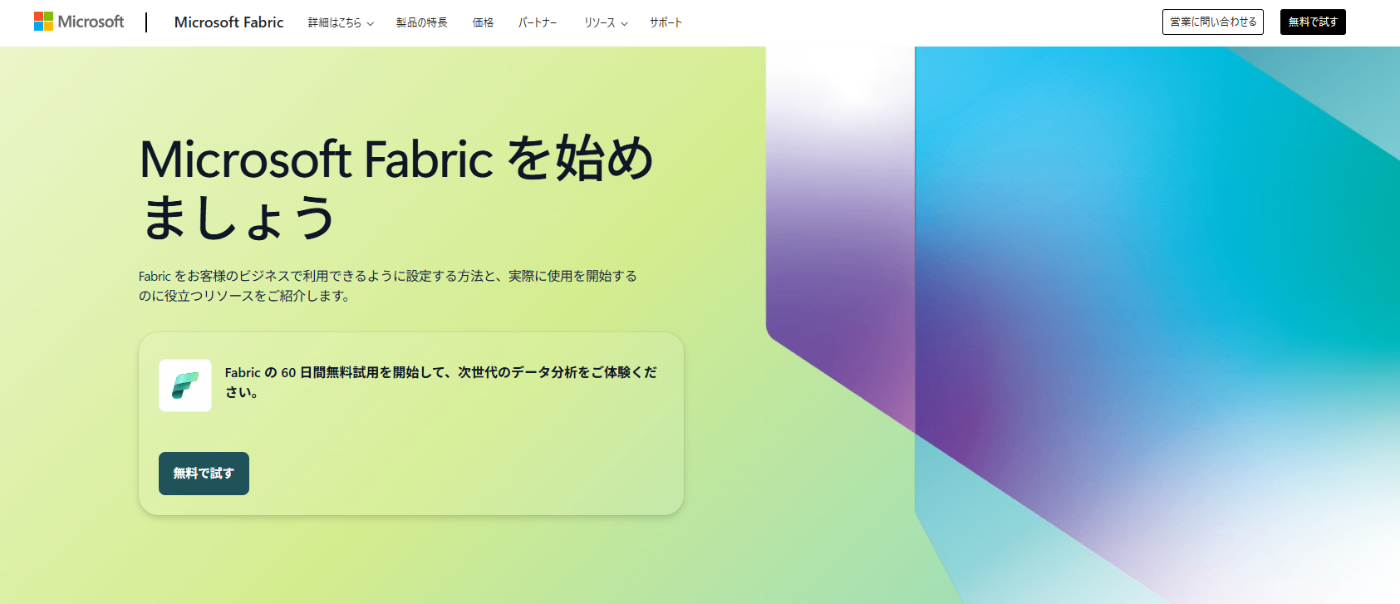
Task: Click the Microsoft logo
Action: click(79, 22)
